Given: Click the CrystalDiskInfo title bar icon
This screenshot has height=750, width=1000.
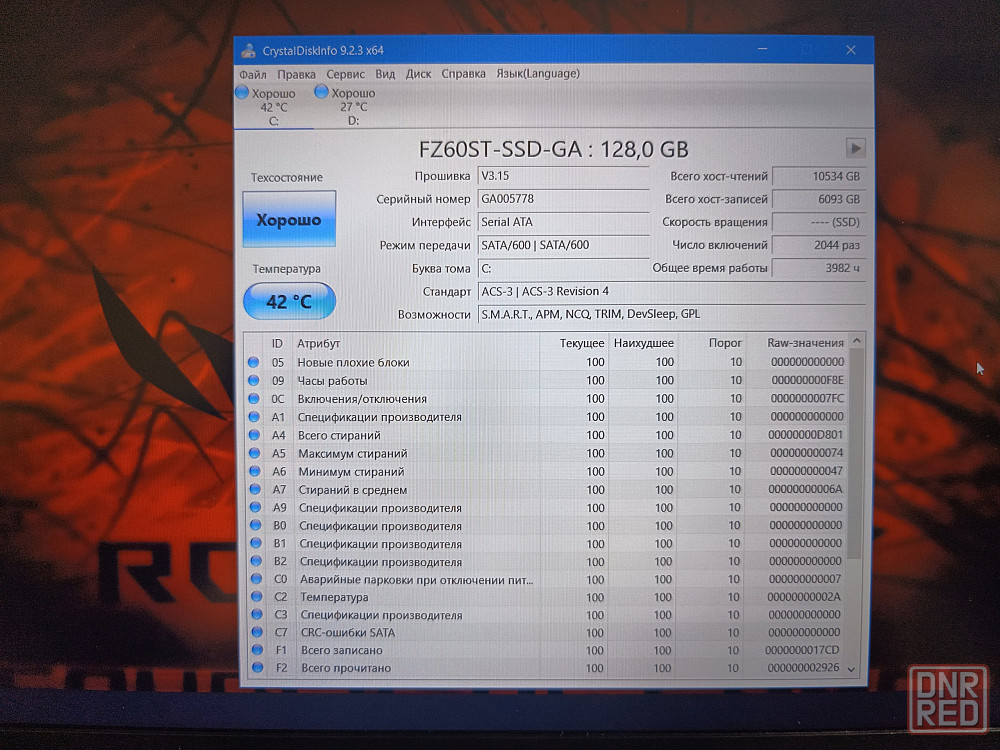Looking at the screenshot, I should coord(248,51).
